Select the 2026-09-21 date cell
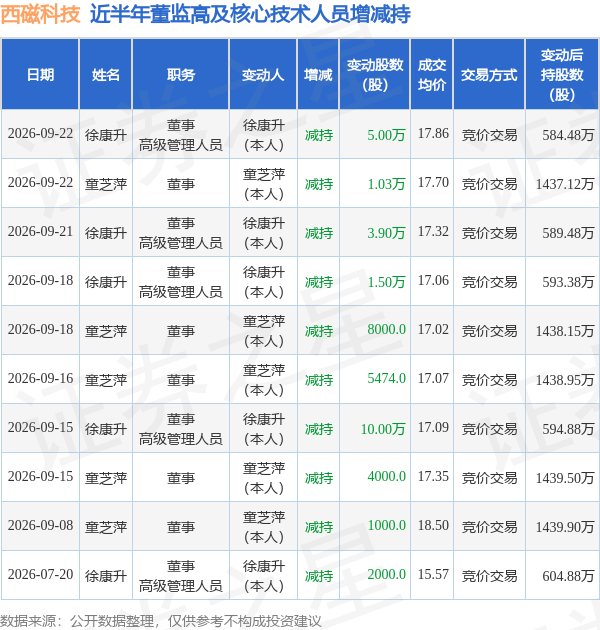Screen dimensions: 600x630 (x=40, y=232)
